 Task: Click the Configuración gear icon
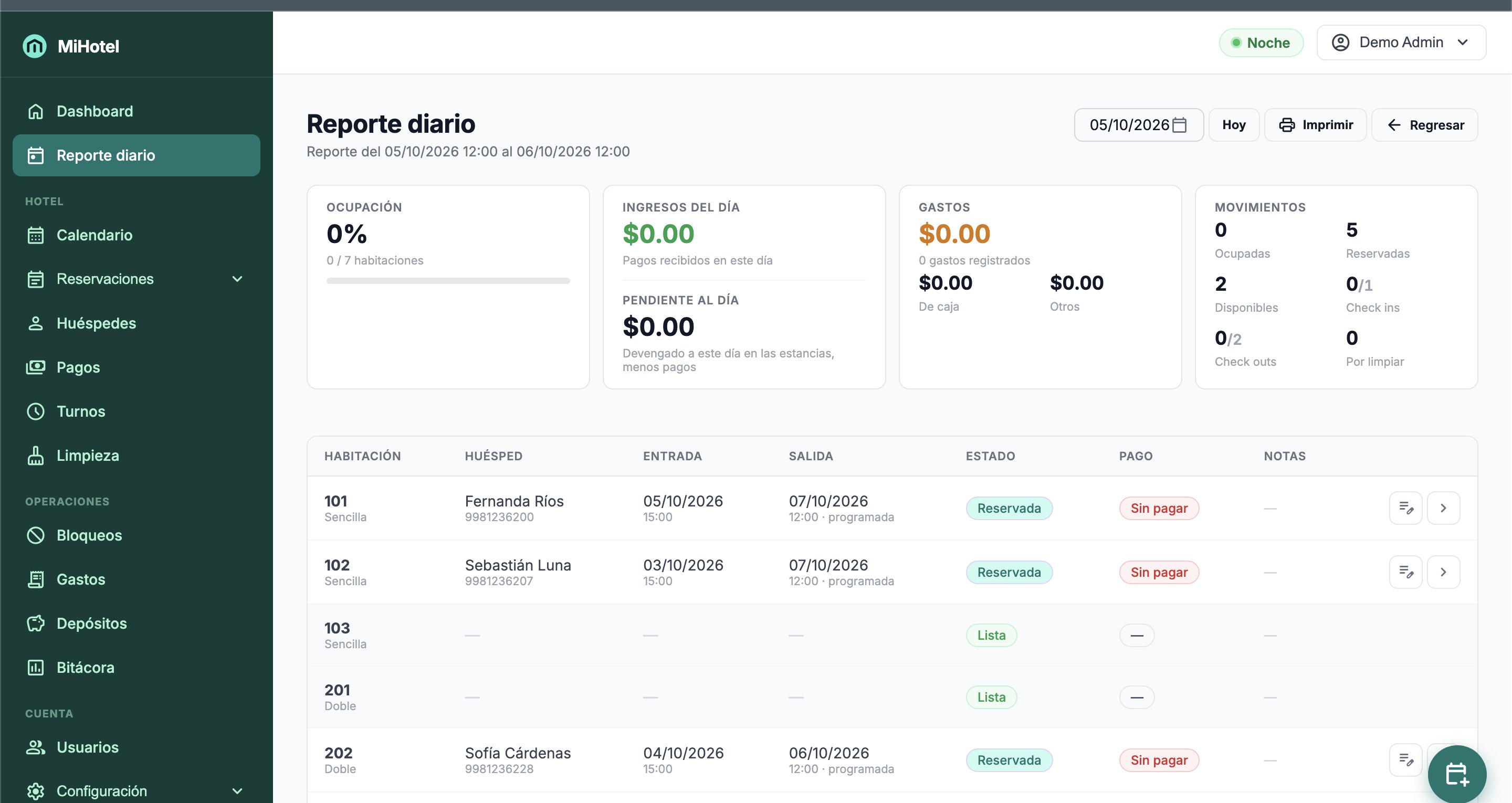click(35, 791)
